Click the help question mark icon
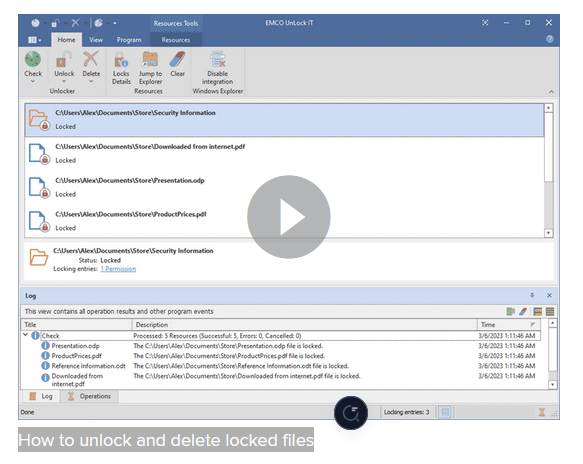 coord(550,39)
